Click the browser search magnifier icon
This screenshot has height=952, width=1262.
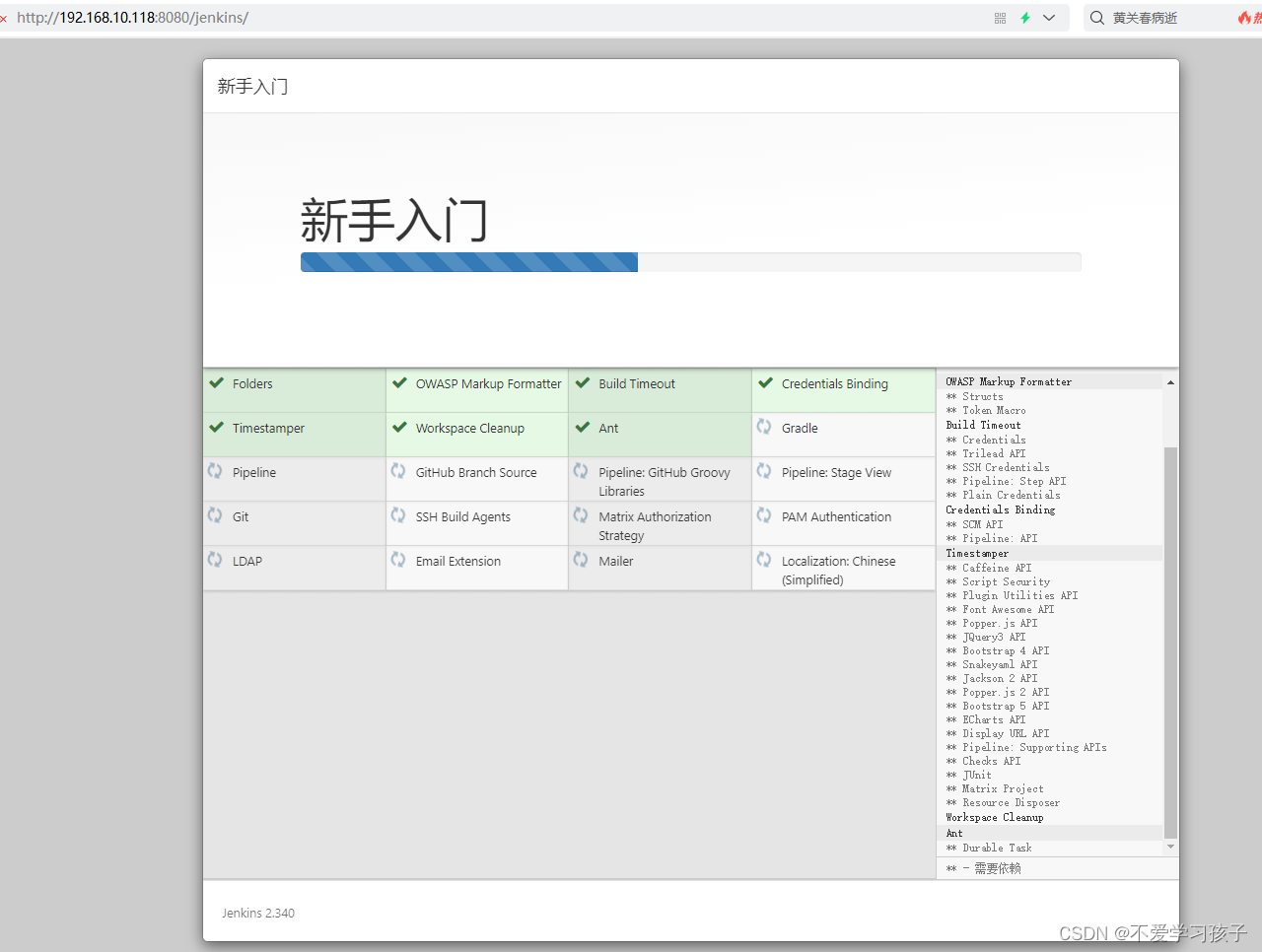(1097, 18)
